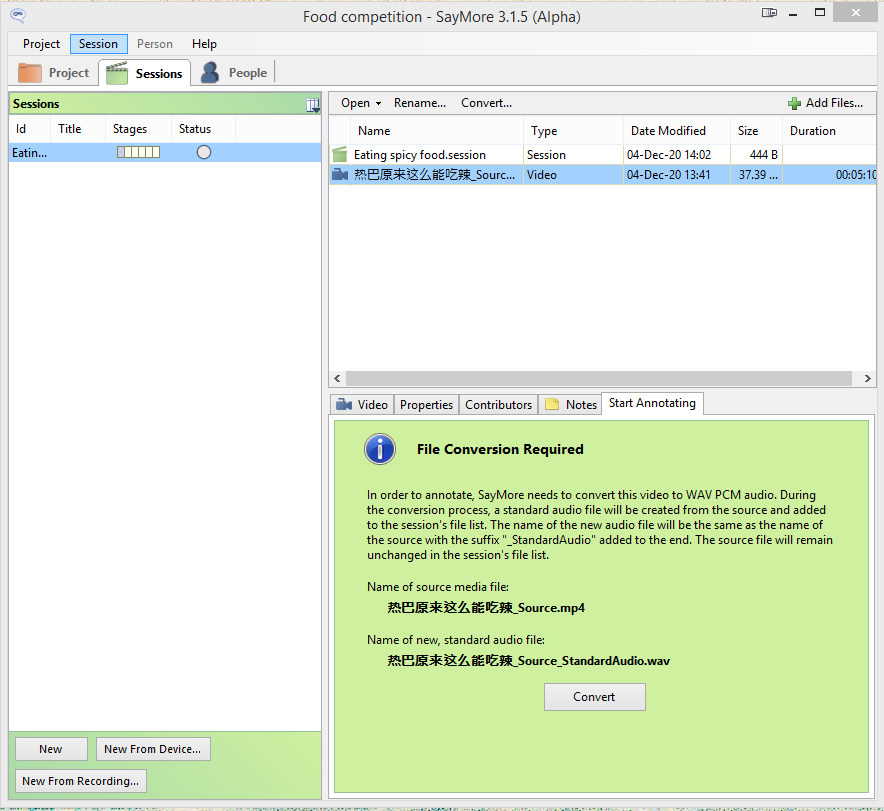Click the Add Files... button
The image size is (884, 811).
click(x=826, y=103)
